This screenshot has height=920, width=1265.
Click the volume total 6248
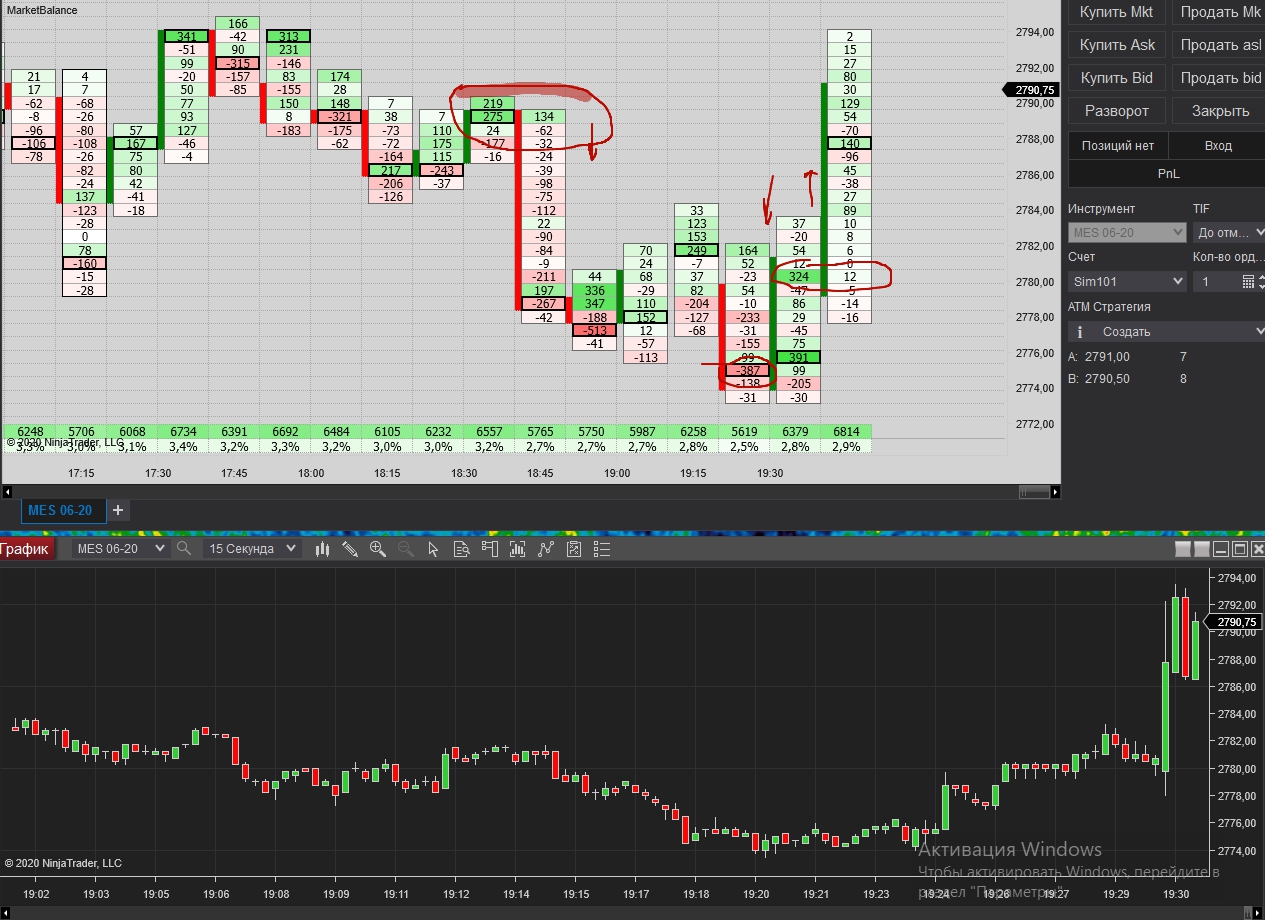click(31, 432)
